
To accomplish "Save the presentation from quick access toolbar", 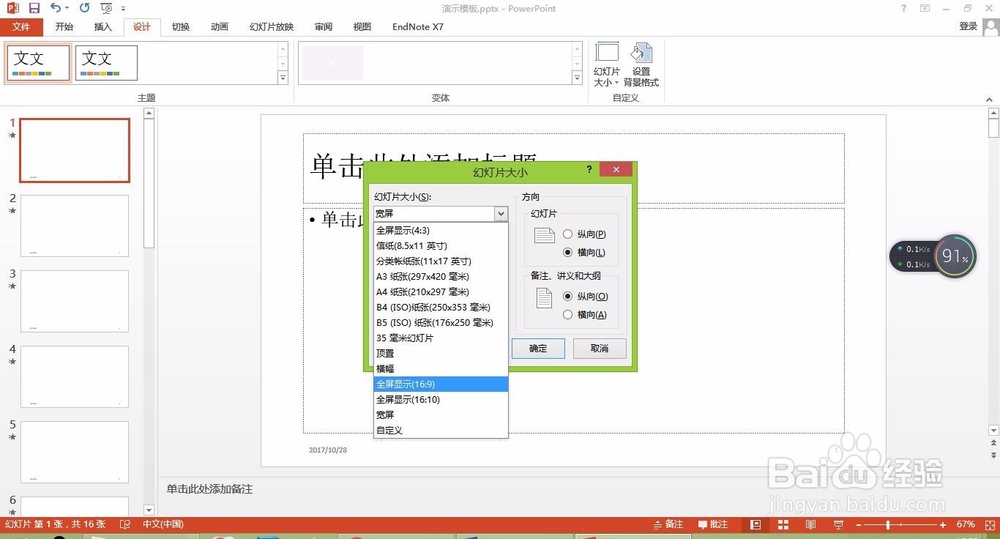I will 34,8.
